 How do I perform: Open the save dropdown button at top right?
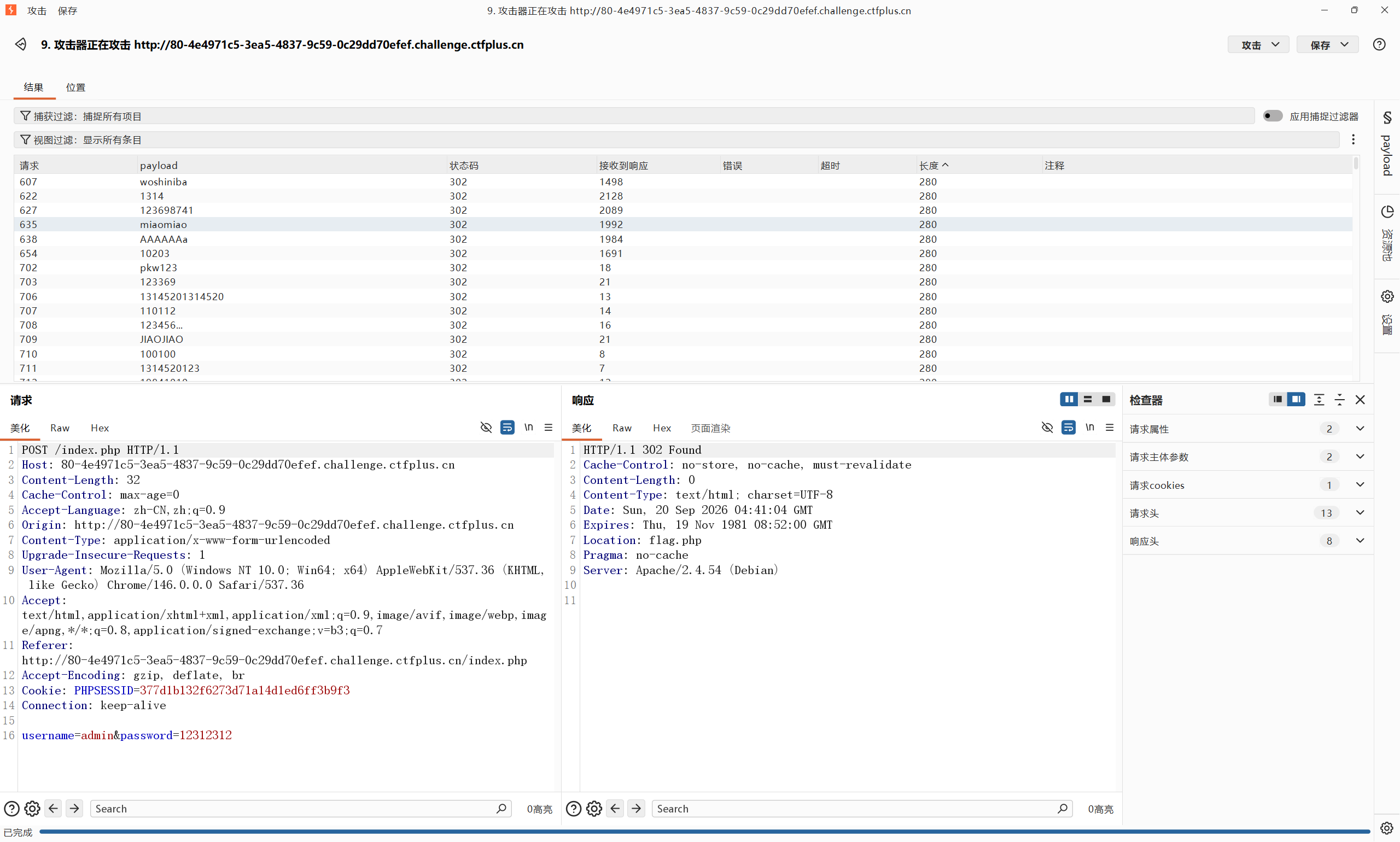pyautogui.click(x=1327, y=45)
